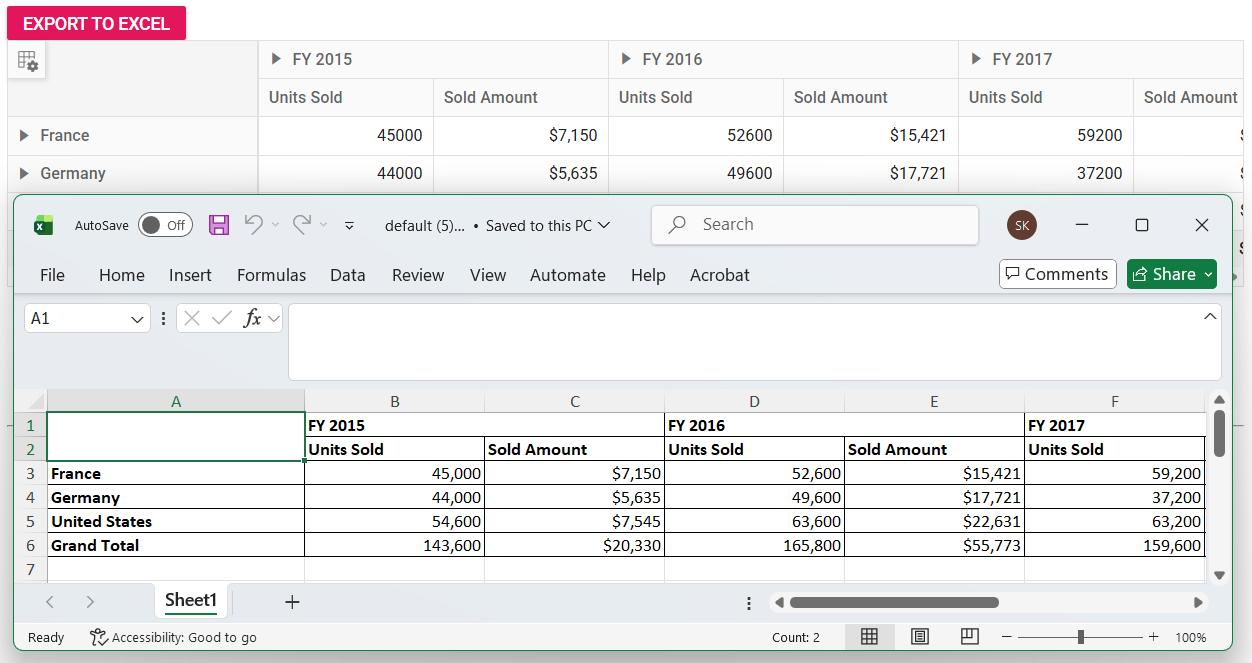The height and width of the screenshot is (663, 1252).
Task: Click the Undo icon
Action: click(x=255, y=224)
